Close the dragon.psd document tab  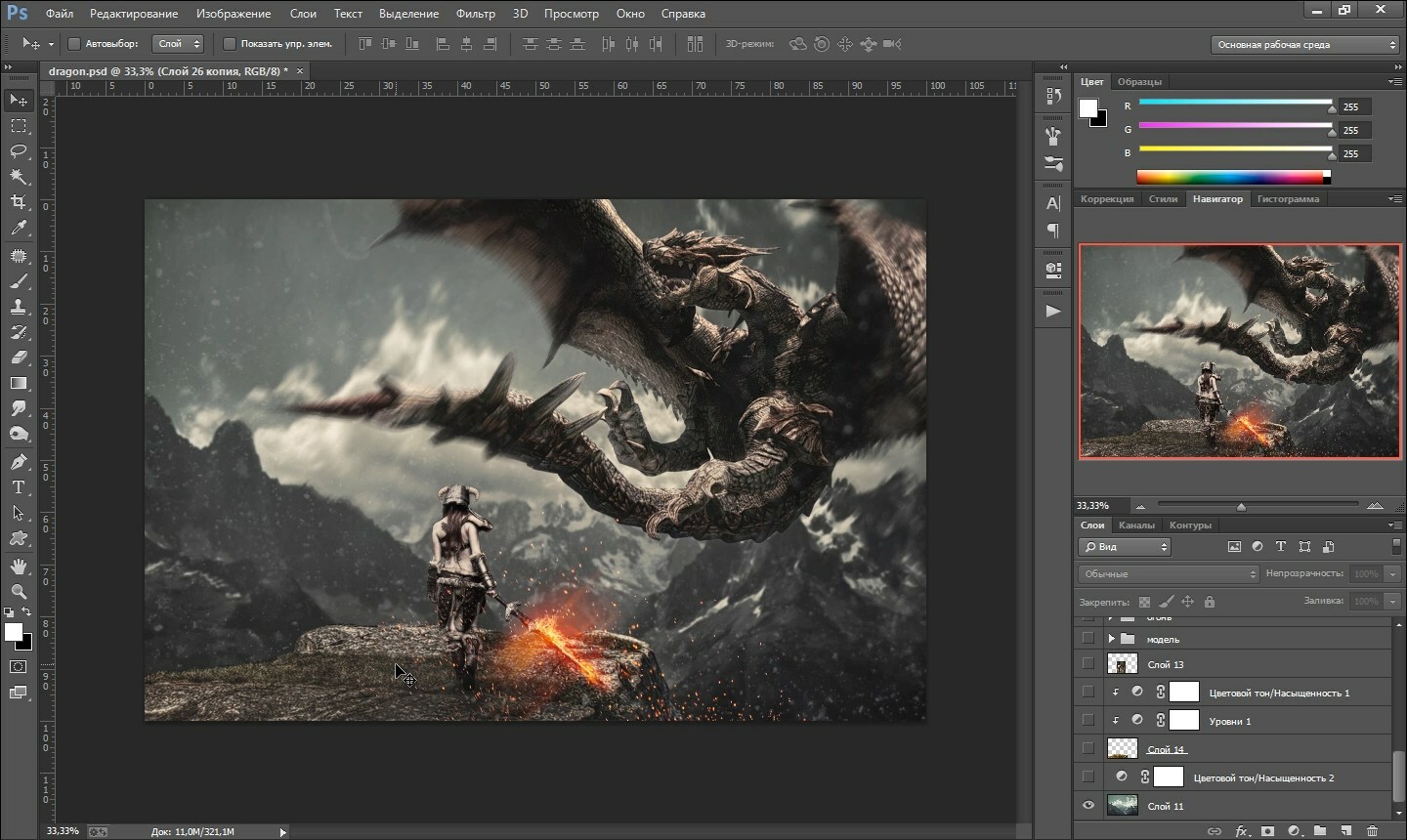[300, 71]
